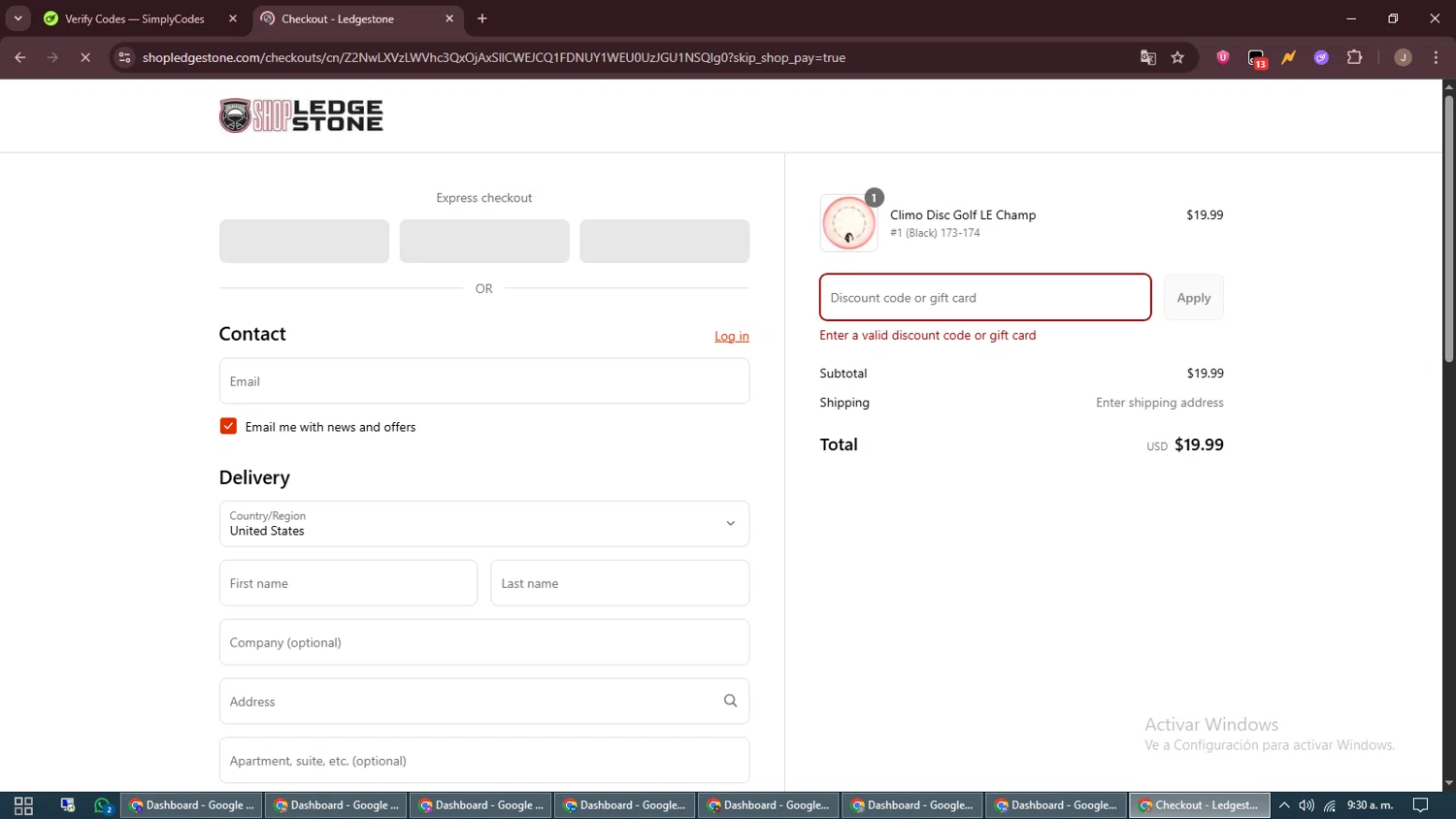
Task: Show hidden system tray icons
Action: click(x=1284, y=805)
